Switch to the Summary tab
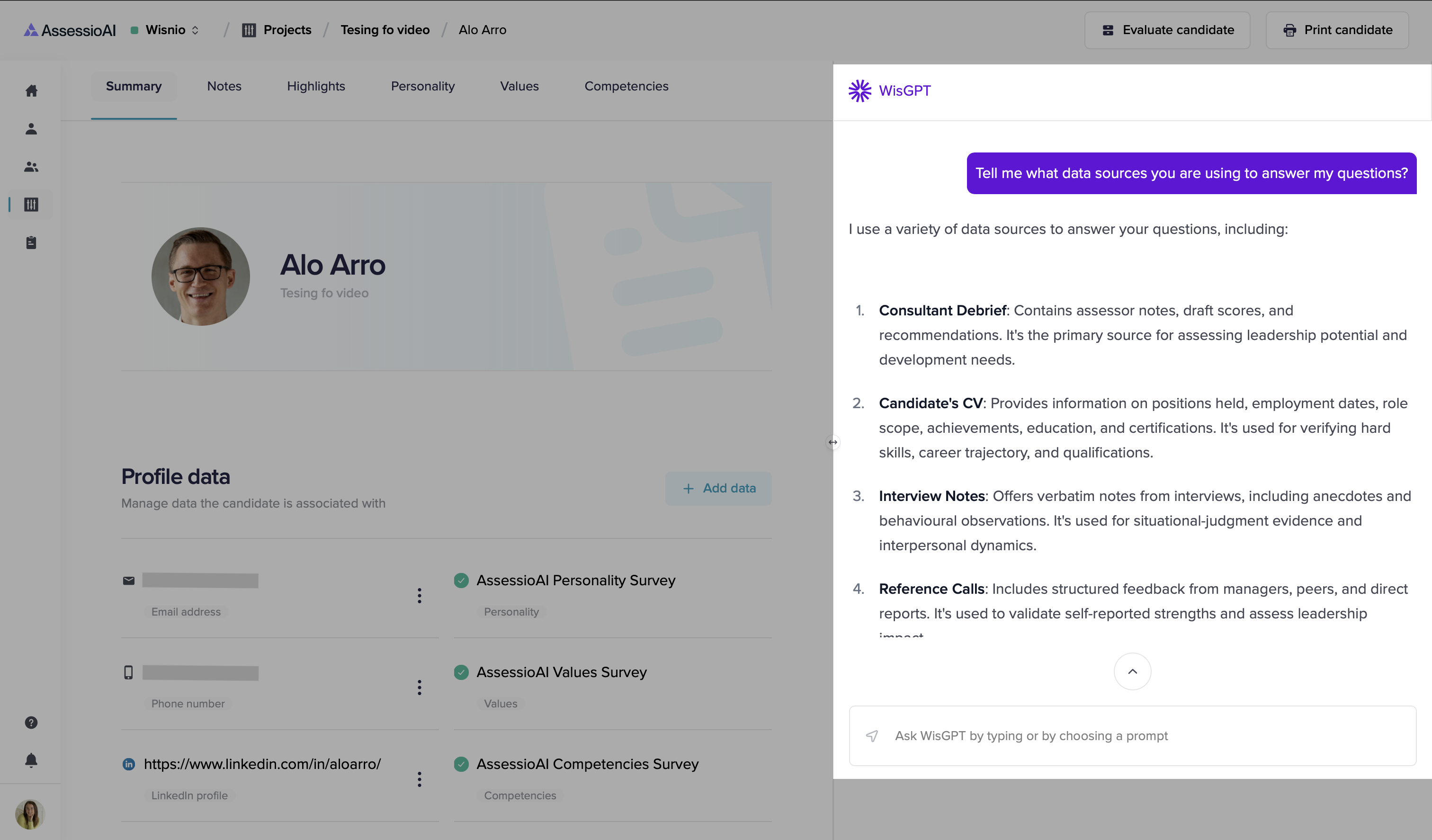The image size is (1432, 840). pos(134,86)
